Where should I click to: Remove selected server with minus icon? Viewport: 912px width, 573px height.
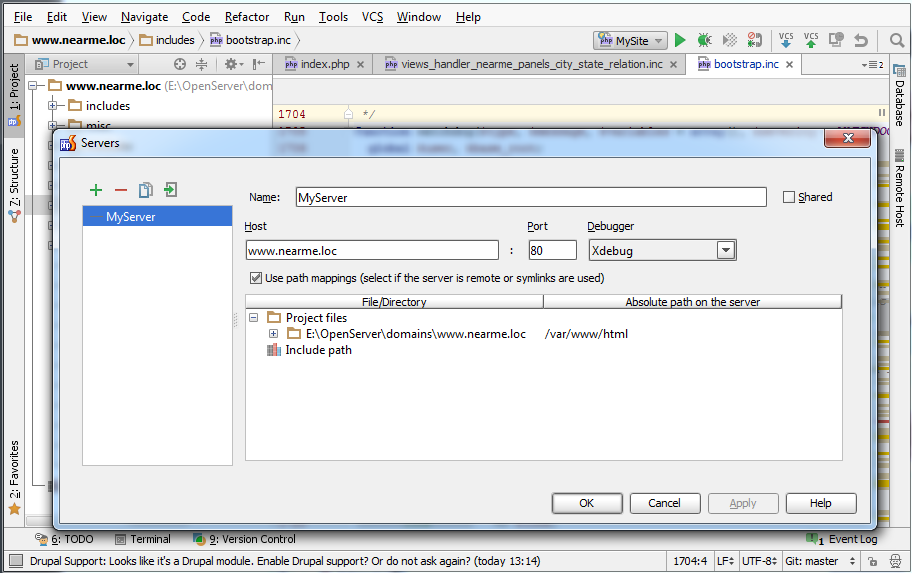coord(121,190)
